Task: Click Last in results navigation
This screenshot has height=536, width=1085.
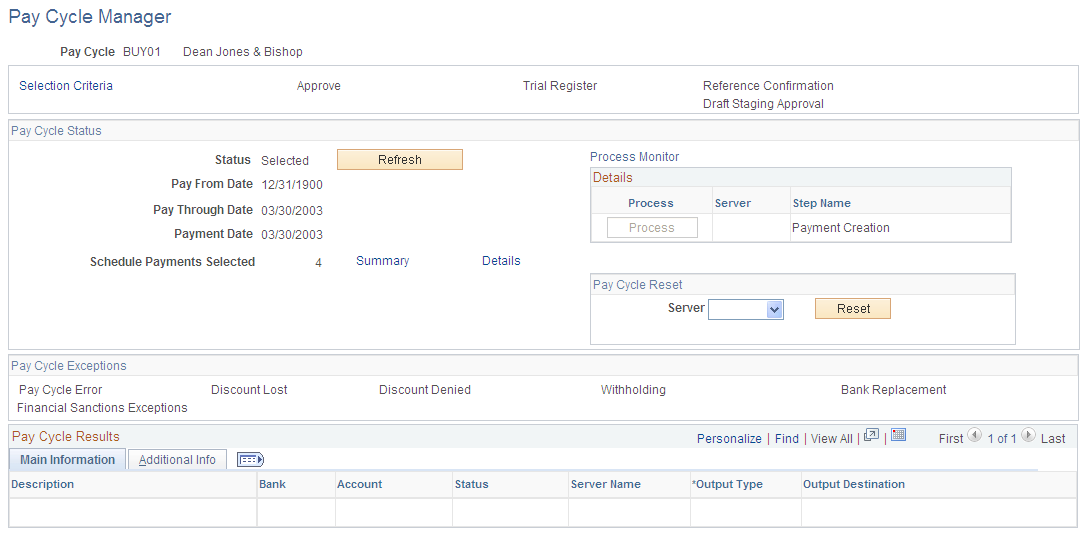Action: coord(1053,438)
